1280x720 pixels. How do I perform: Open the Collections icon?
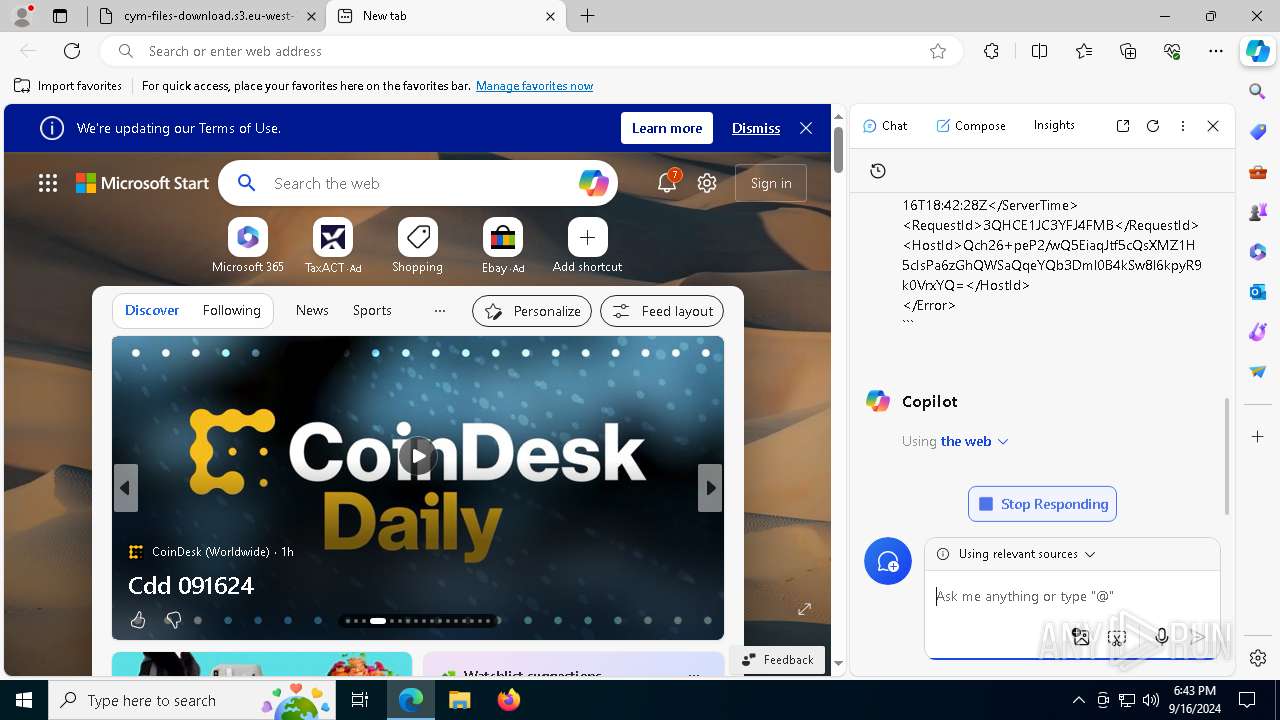coord(1128,51)
